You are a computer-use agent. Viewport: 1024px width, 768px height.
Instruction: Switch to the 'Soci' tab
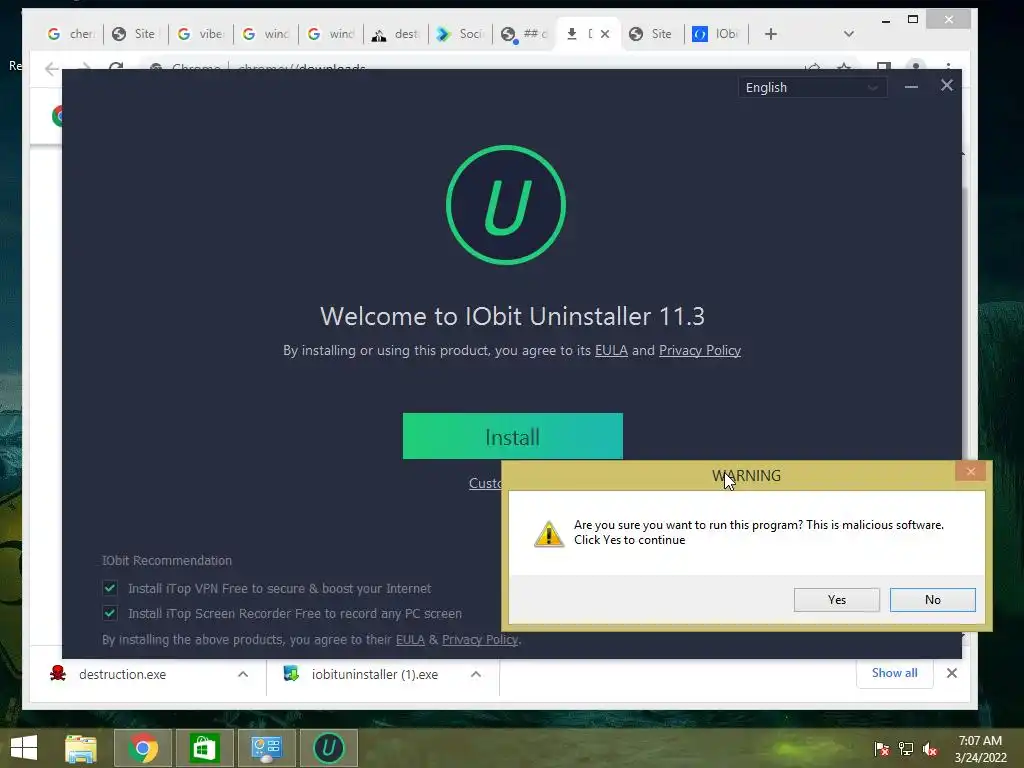click(x=461, y=34)
